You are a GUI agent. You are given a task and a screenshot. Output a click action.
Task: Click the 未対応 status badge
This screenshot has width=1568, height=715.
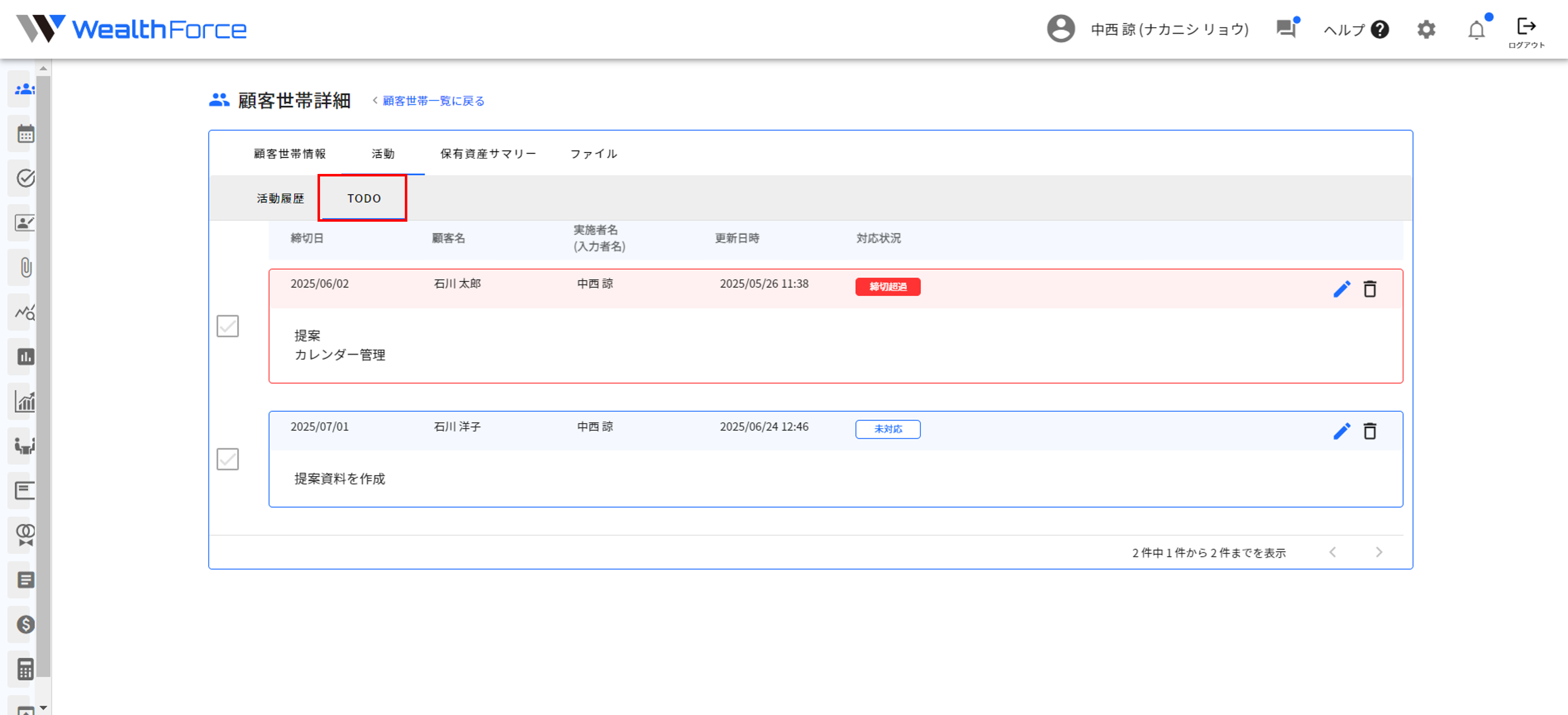pos(887,429)
